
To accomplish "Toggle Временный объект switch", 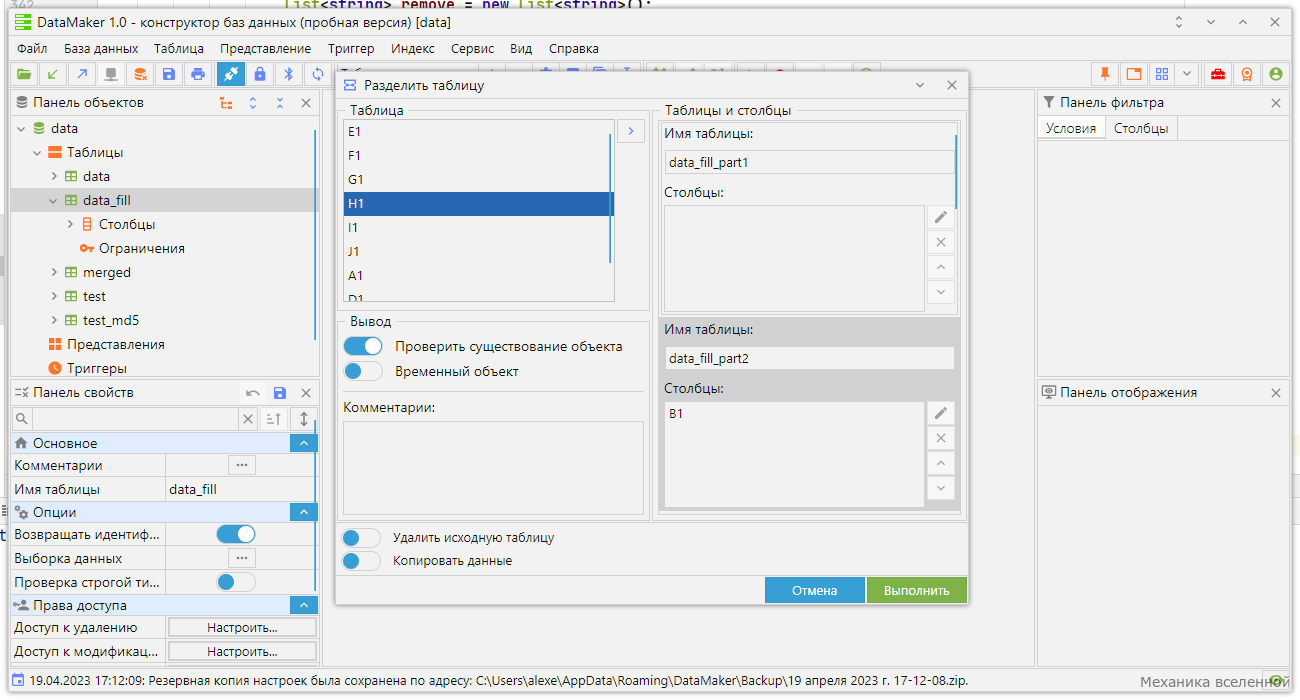I will (363, 371).
